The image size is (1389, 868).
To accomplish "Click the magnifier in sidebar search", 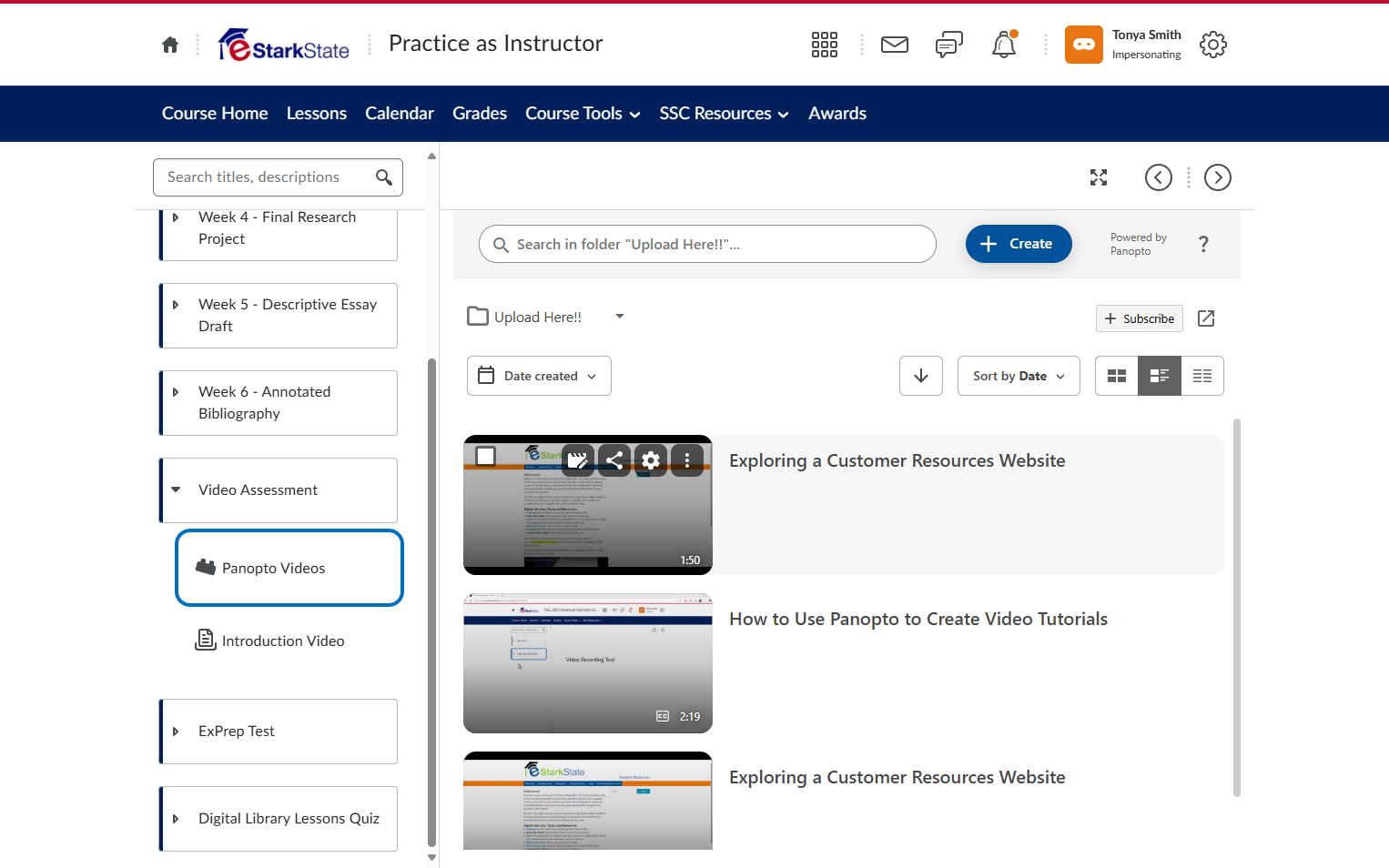I will tap(384, 177).
